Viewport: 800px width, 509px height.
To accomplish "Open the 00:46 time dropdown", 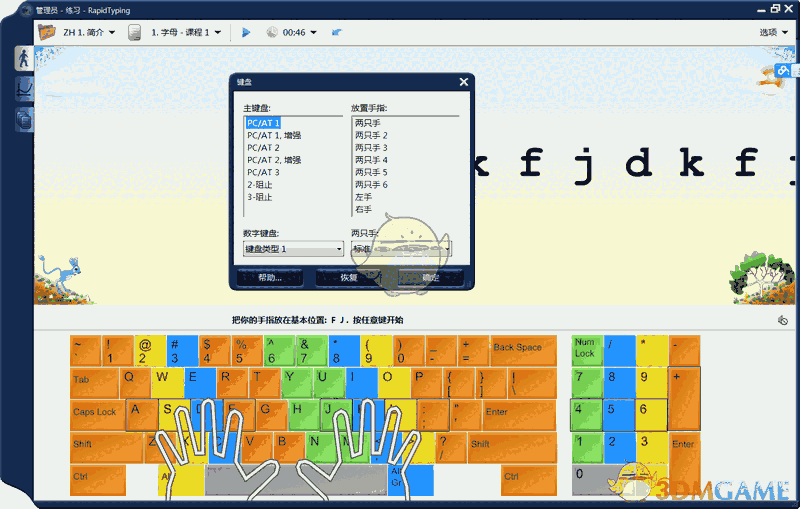I will 313,32.
